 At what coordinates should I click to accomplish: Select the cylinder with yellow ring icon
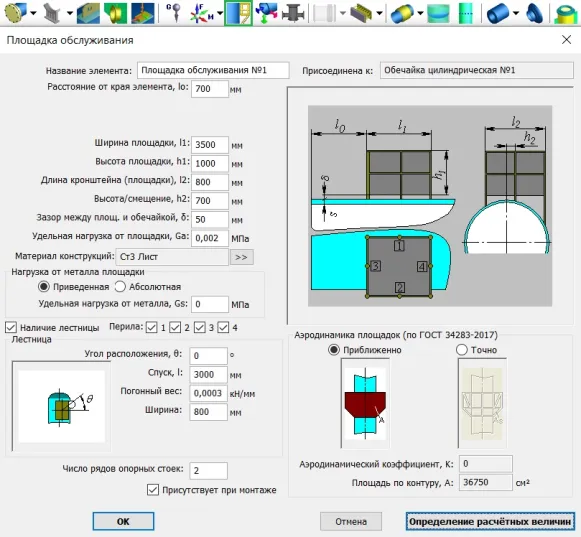pyautogui.click(x=402, y=13)
